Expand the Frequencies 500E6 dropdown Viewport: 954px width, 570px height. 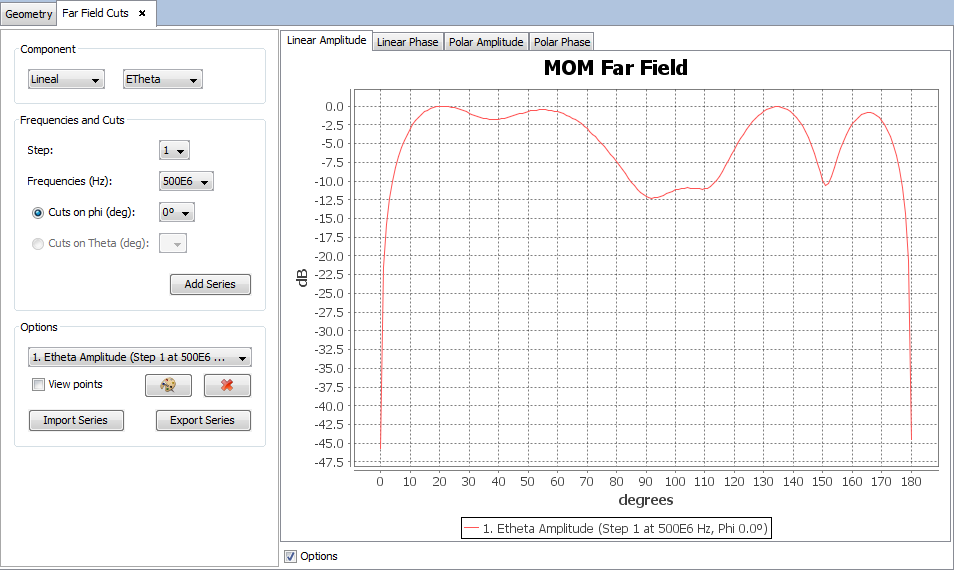pos(187,182)
